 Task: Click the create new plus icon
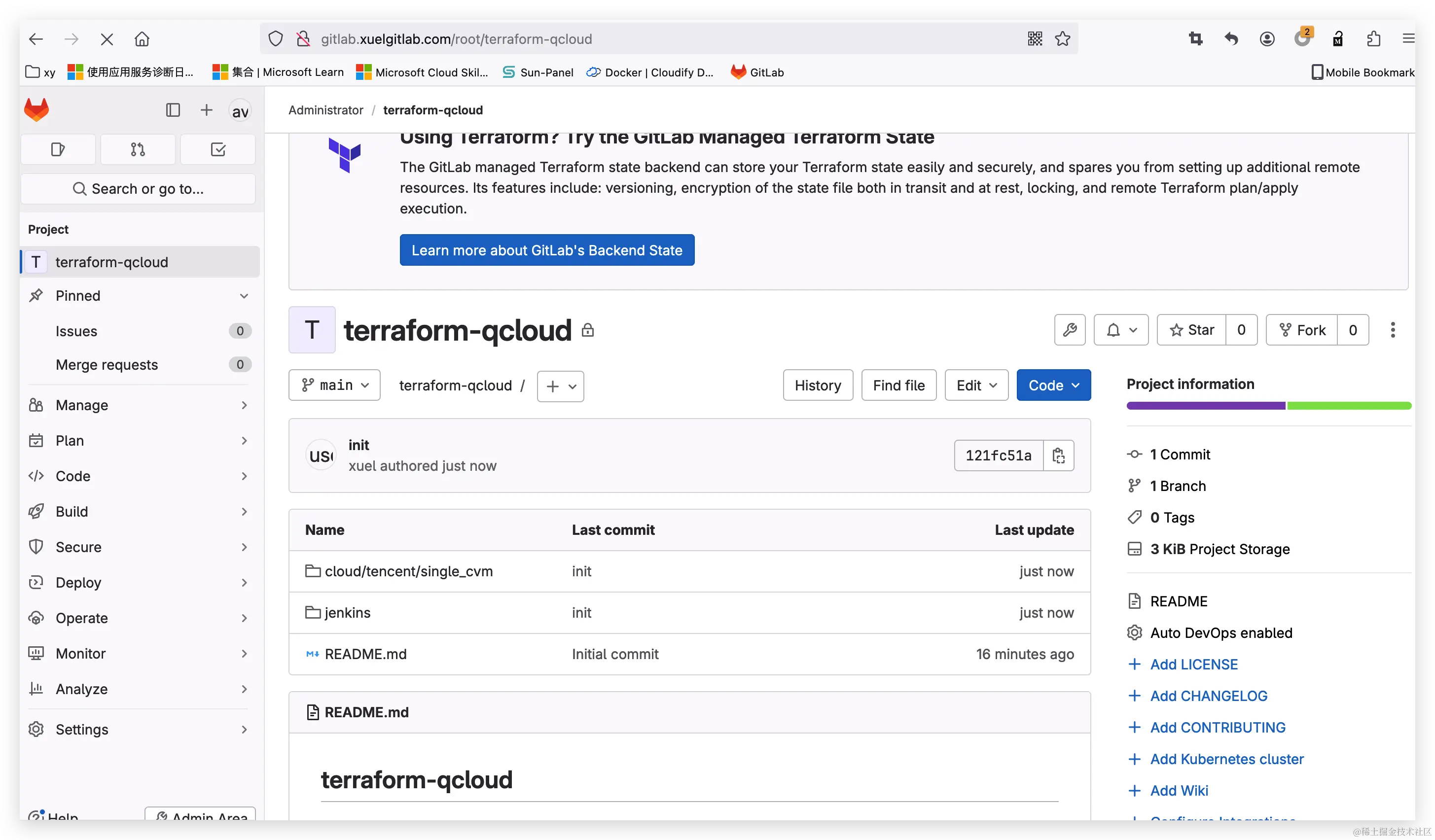[206, 110]
